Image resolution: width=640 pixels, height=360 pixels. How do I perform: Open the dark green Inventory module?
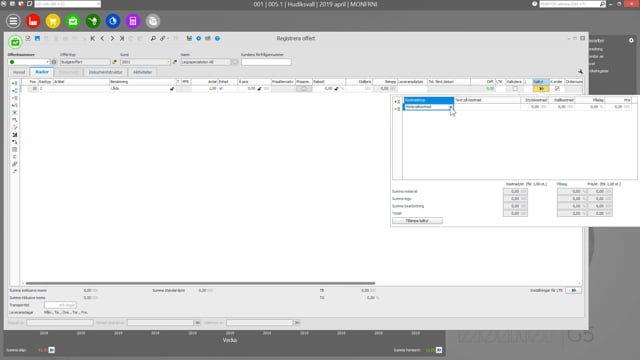click(93, 21)
